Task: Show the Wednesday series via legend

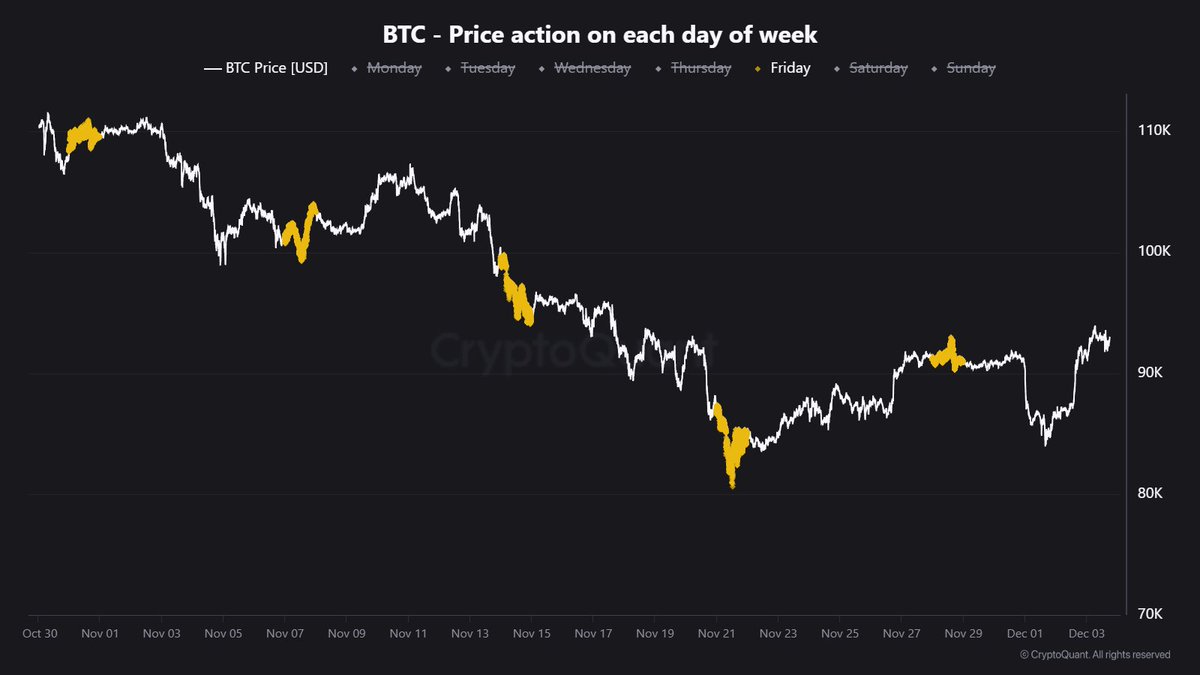Action: [x=592, y=68]
